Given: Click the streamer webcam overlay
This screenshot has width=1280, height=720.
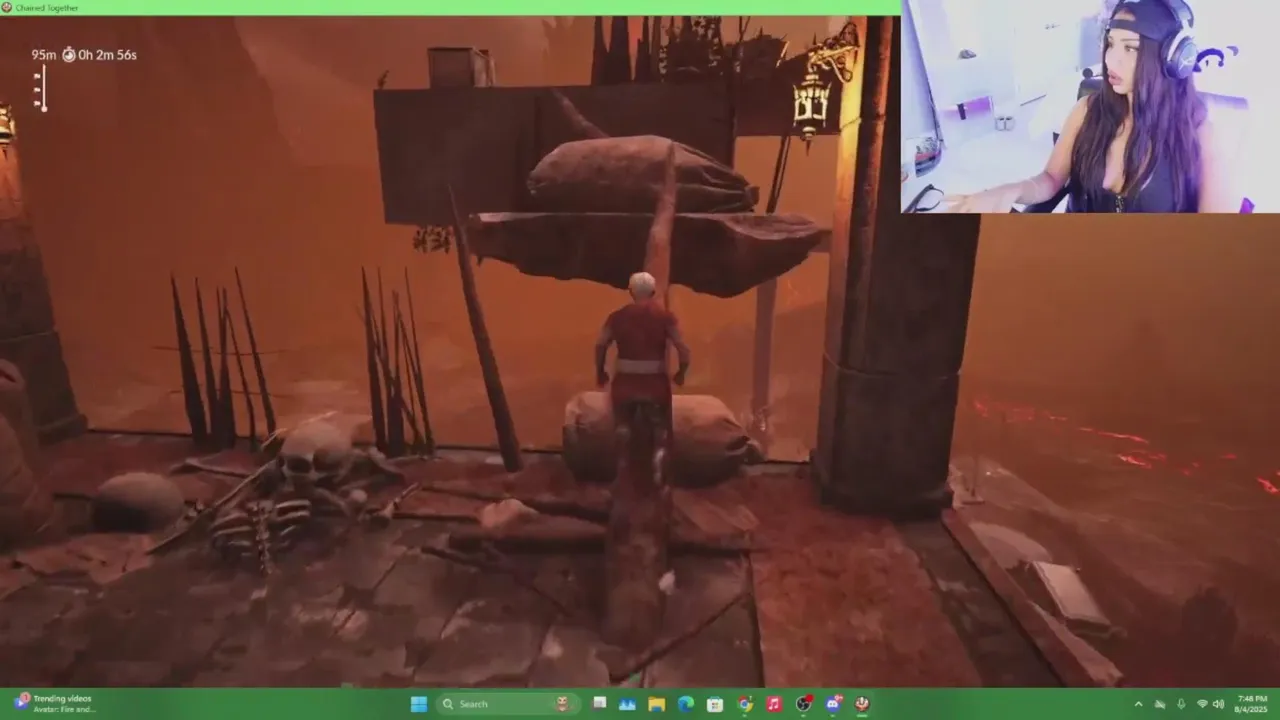Looking at the screenshot, I should pyautogui.click(x=1091, y=106).
